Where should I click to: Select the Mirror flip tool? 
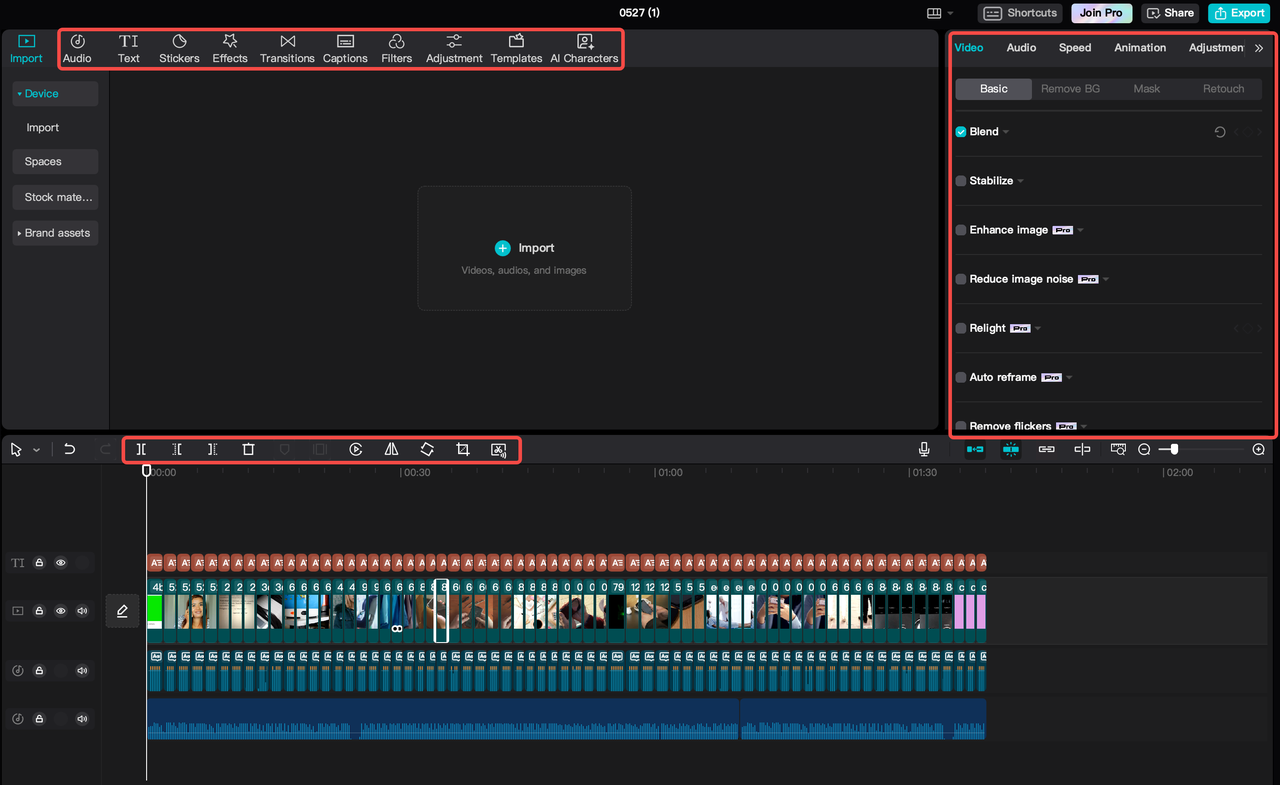pos(391,449)
